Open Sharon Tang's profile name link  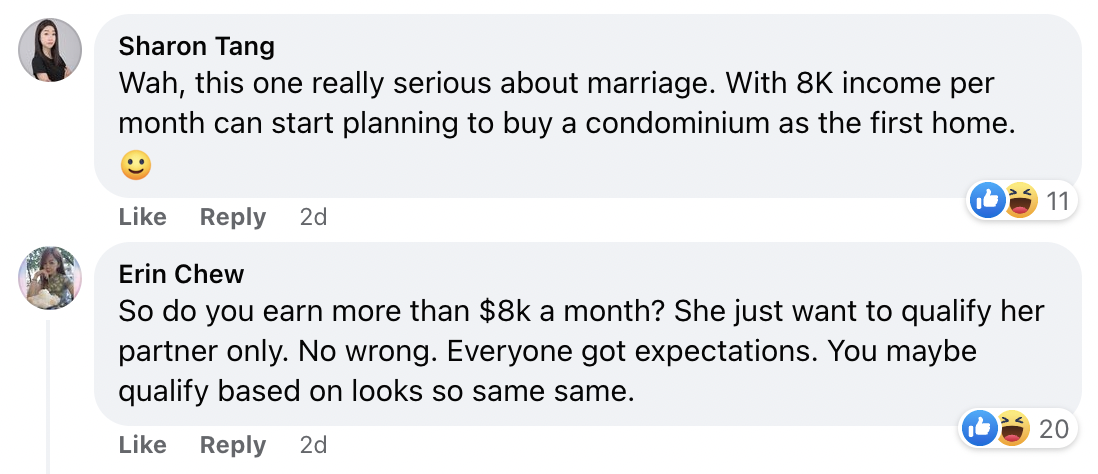[196, 46]
